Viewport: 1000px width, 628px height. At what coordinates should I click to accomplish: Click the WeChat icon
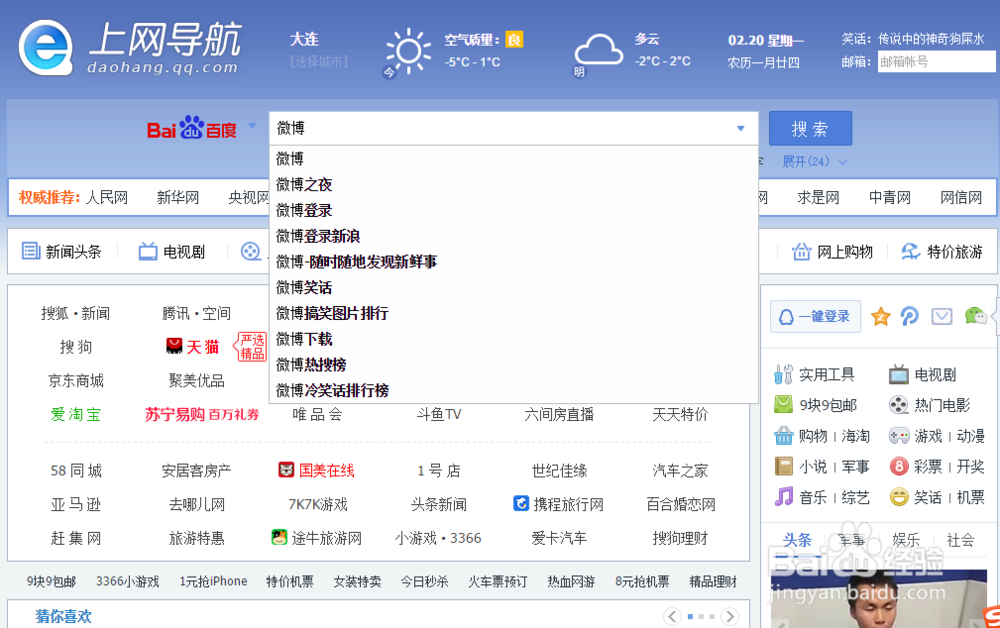click(x=975, y=316)
